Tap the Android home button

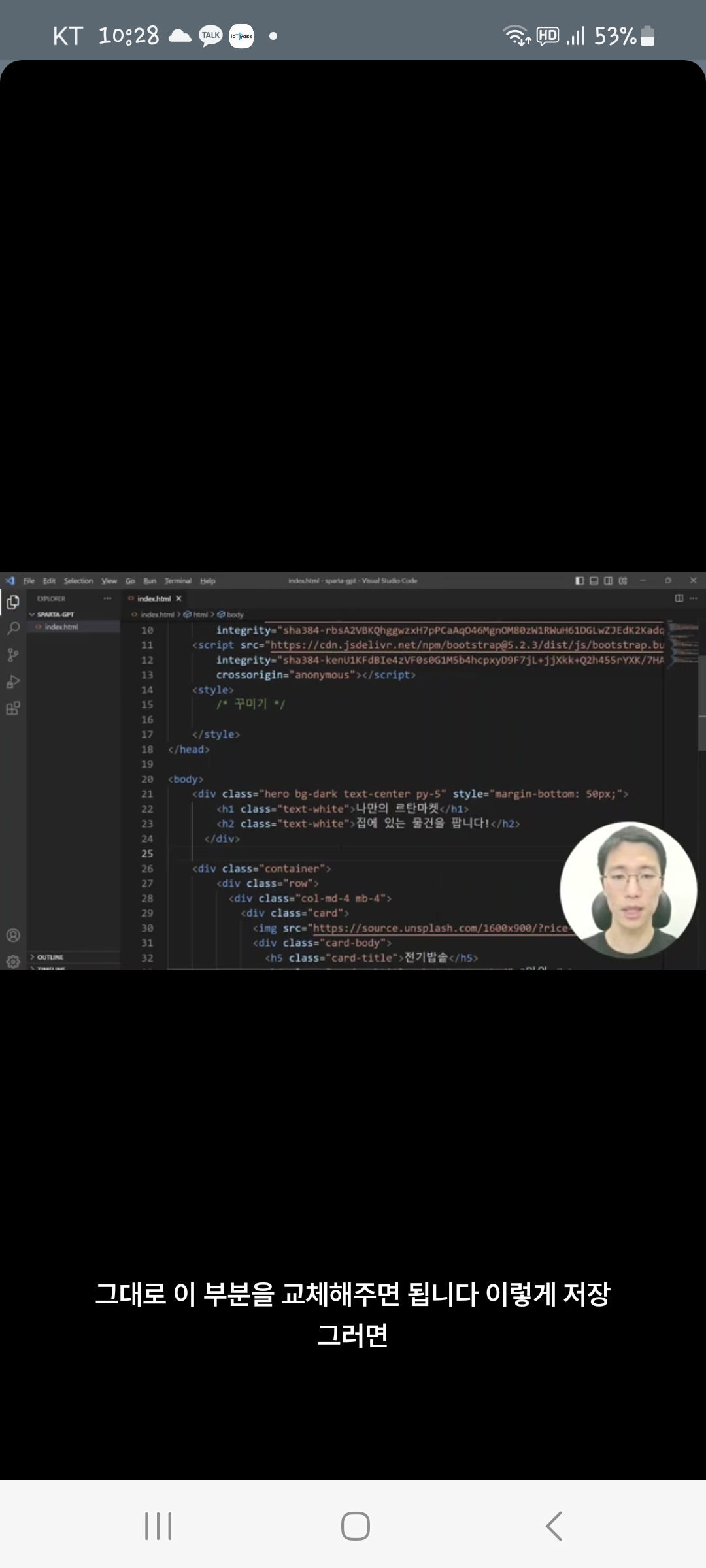pyautogui.click(x=356, y=1526)
